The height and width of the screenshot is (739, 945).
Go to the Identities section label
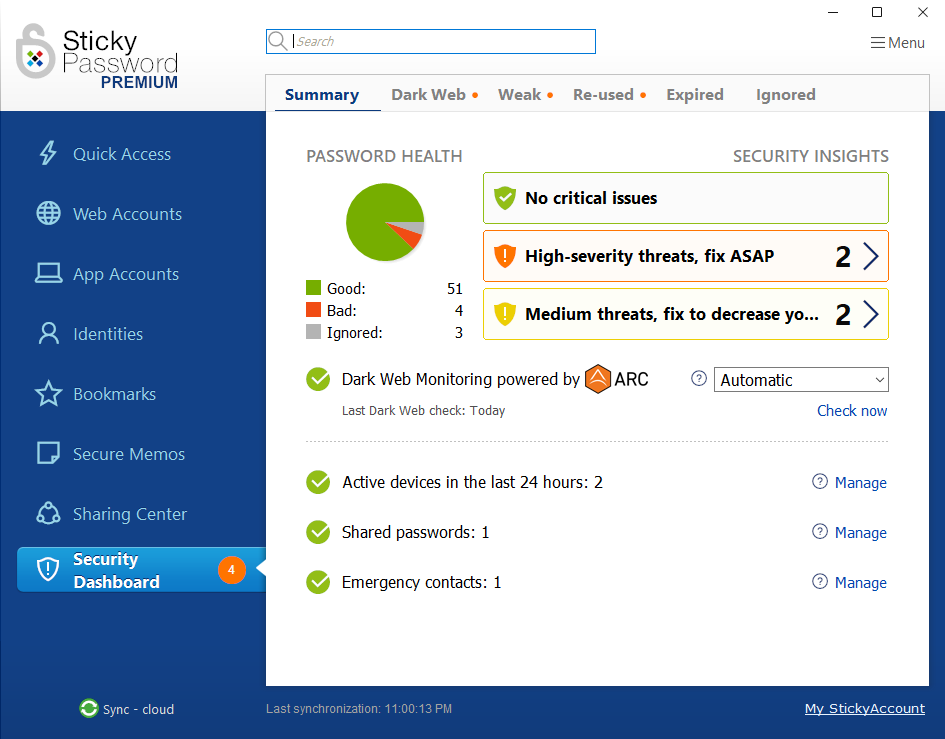(x=108, y=333)
